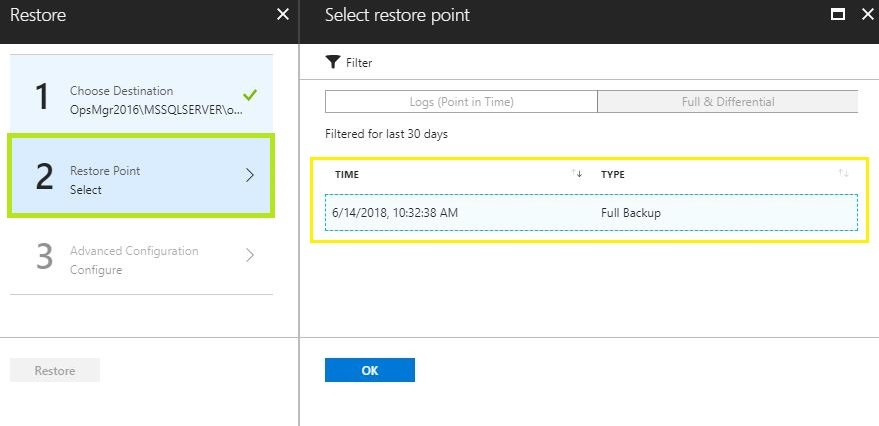The image size is (879, 426).
Task: Open the Choose Destination step
Action: point(141,95)
